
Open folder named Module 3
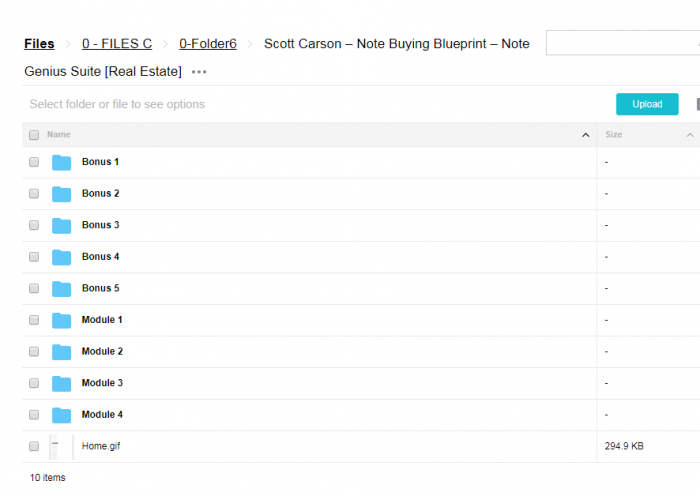102,383
